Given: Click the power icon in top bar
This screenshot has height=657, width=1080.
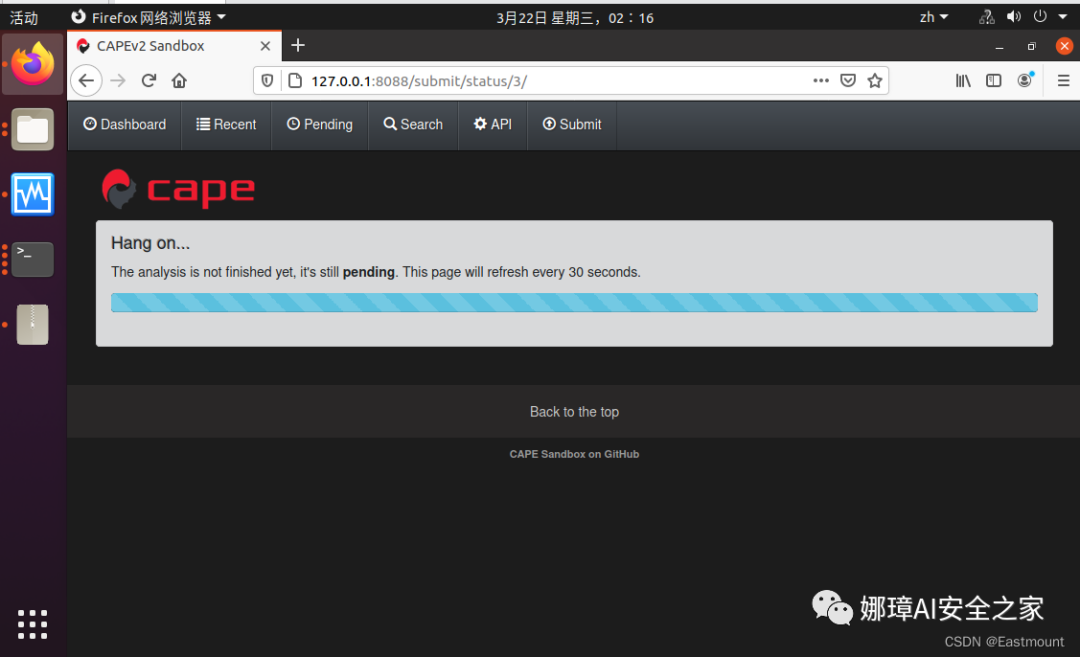Looking at the screenshot, I should point(1040,17).
